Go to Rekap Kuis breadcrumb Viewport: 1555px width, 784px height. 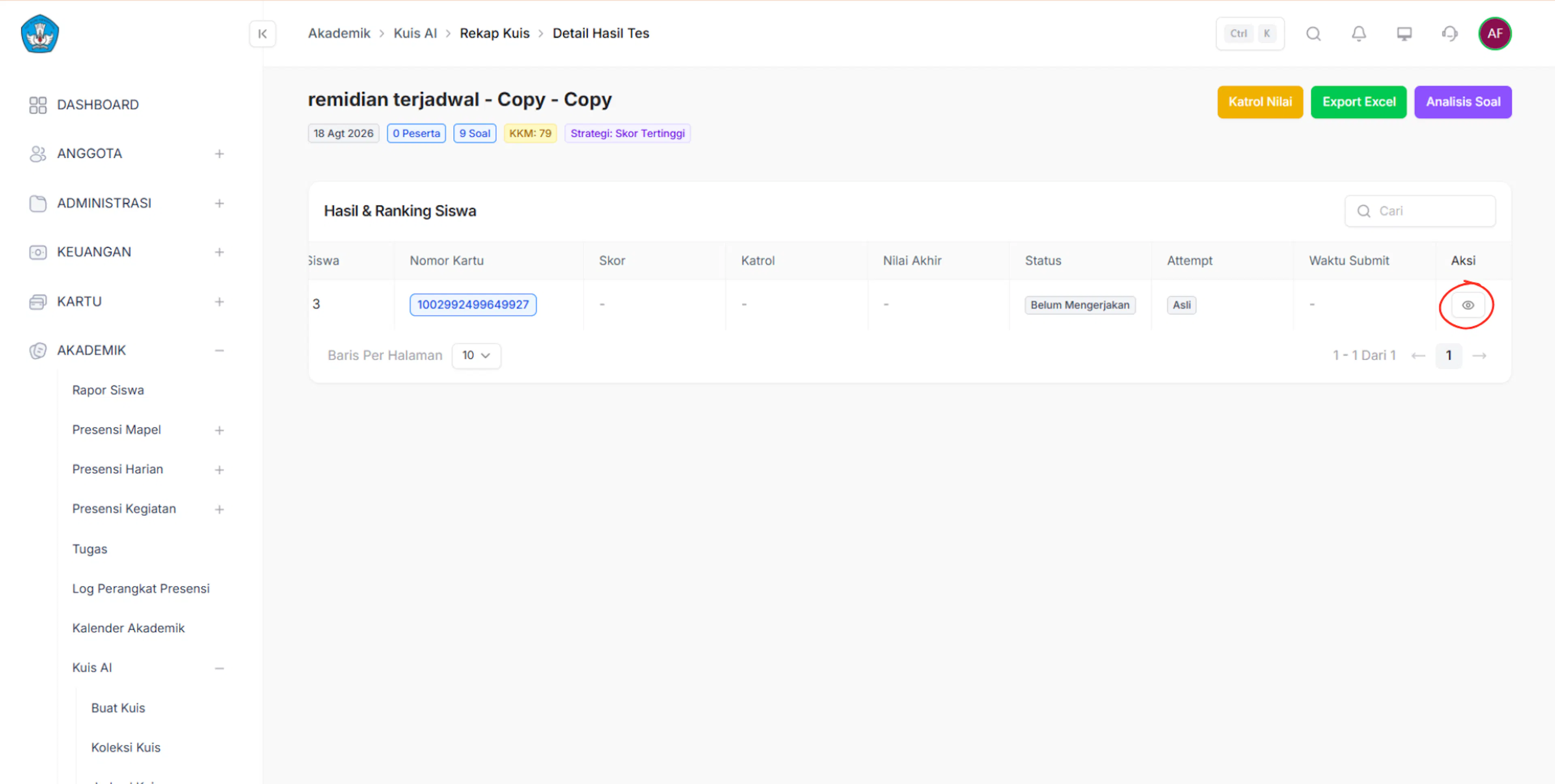[494, 34]
